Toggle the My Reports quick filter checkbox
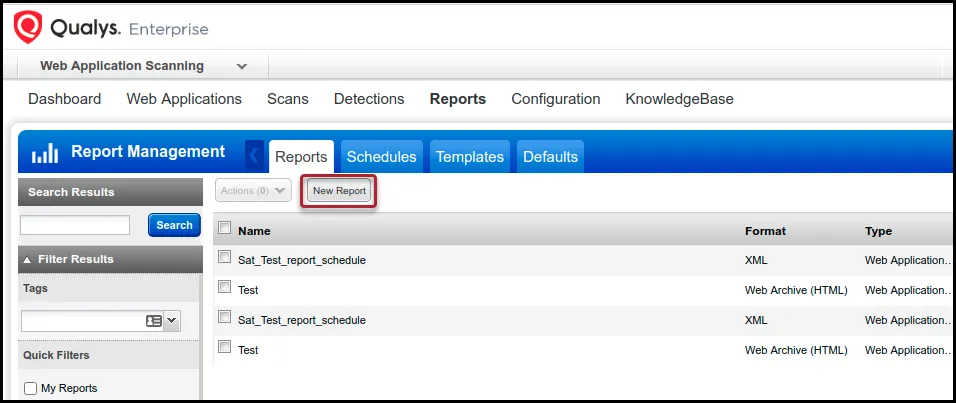956x403 pixels. point(30,388)
